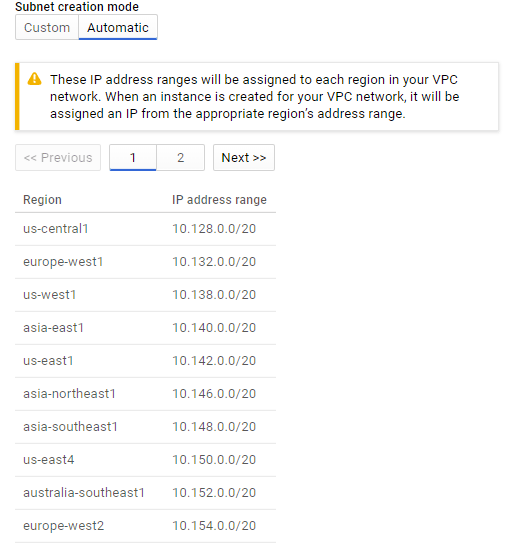Screen dimensions: 513x552
Task: Click IP range 10.132.0.0/20
Action: (x=214, y=262)
